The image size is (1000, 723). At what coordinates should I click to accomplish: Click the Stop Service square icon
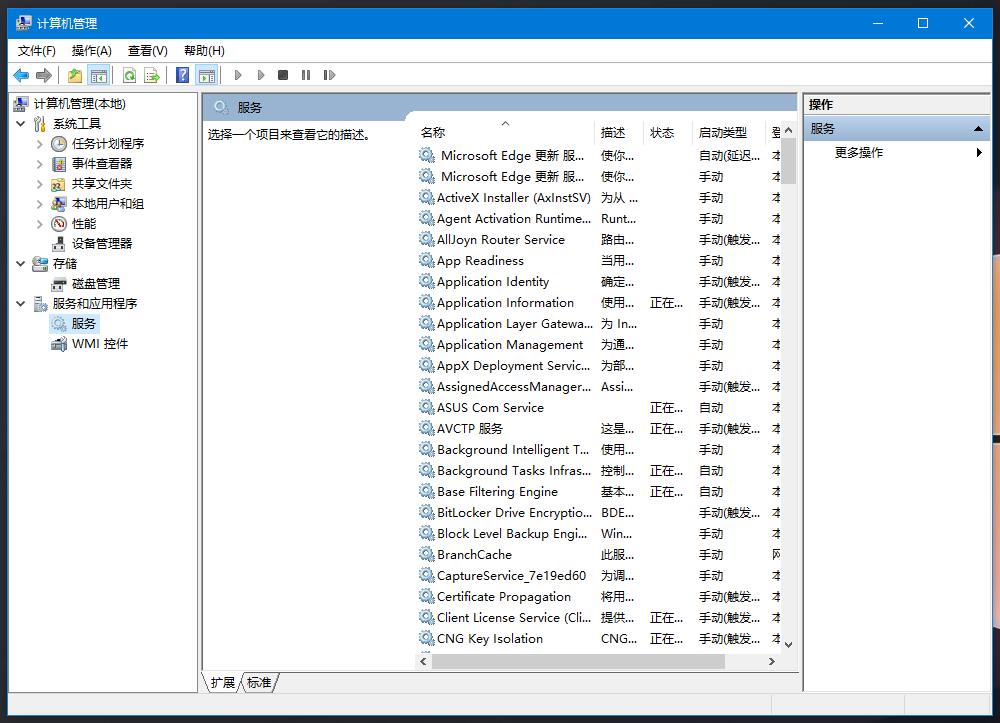[283, 75]
